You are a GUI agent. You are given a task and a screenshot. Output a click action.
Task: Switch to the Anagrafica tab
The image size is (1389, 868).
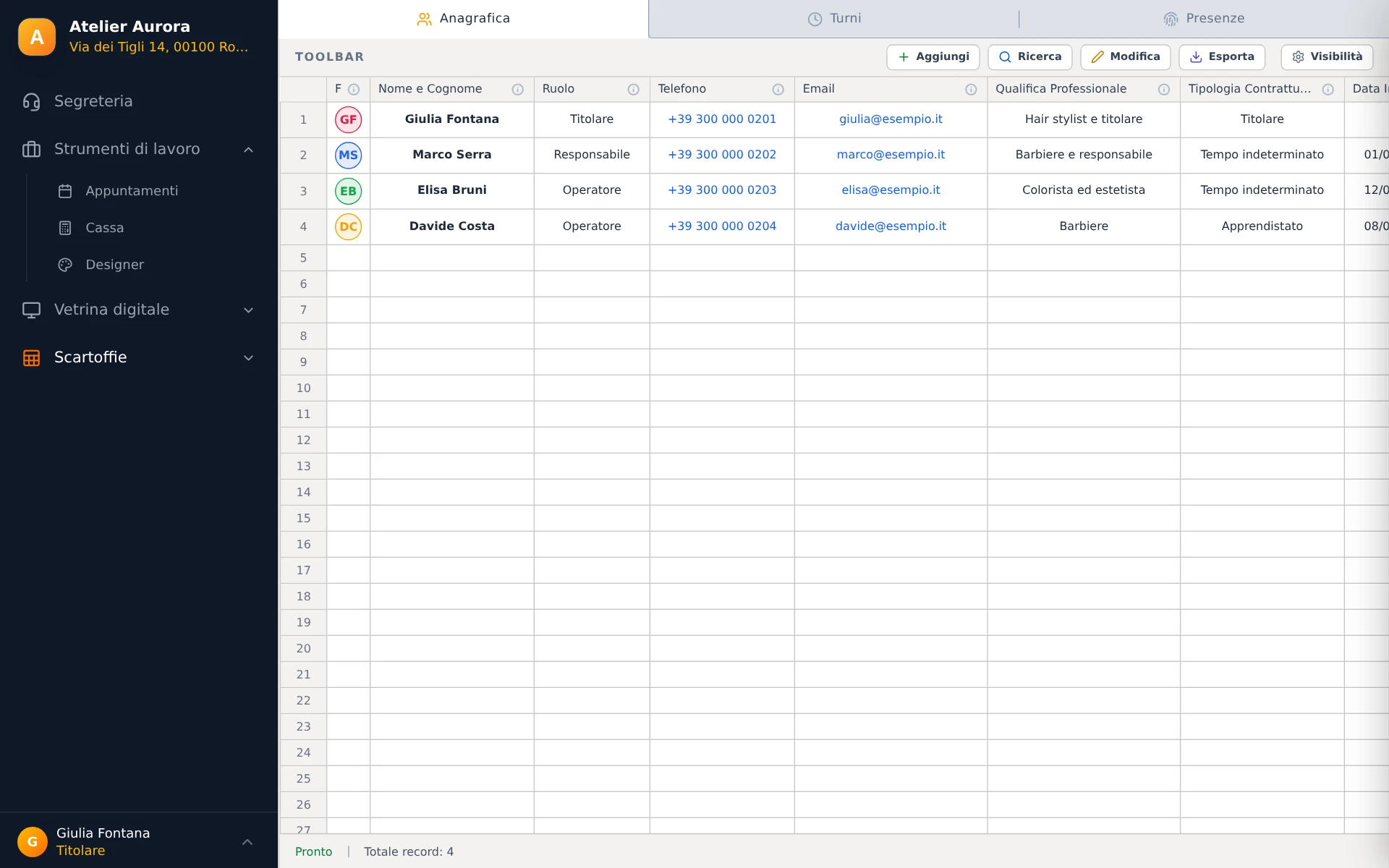pyautogui.click(x=464, y=19)
